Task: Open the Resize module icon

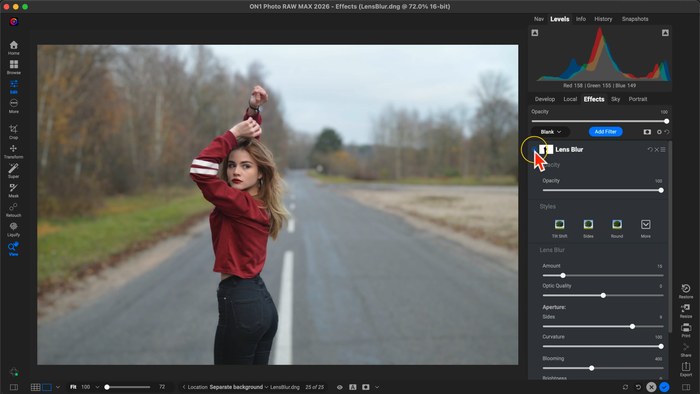Action: coord(686,311)
